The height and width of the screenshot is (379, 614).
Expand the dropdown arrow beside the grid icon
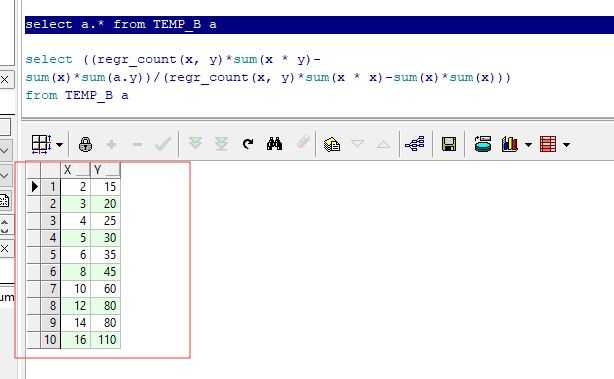click(59, 144)
